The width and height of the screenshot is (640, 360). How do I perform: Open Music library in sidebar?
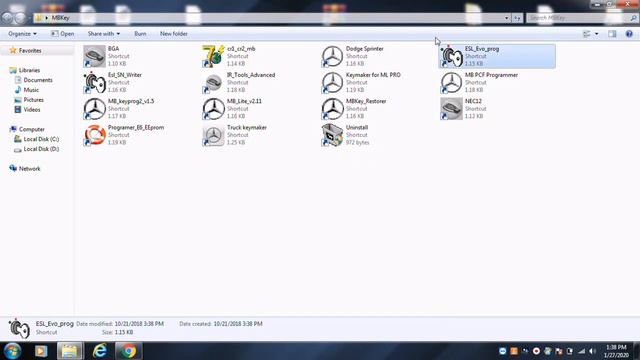pyautogui.click(x=31, y=90)
